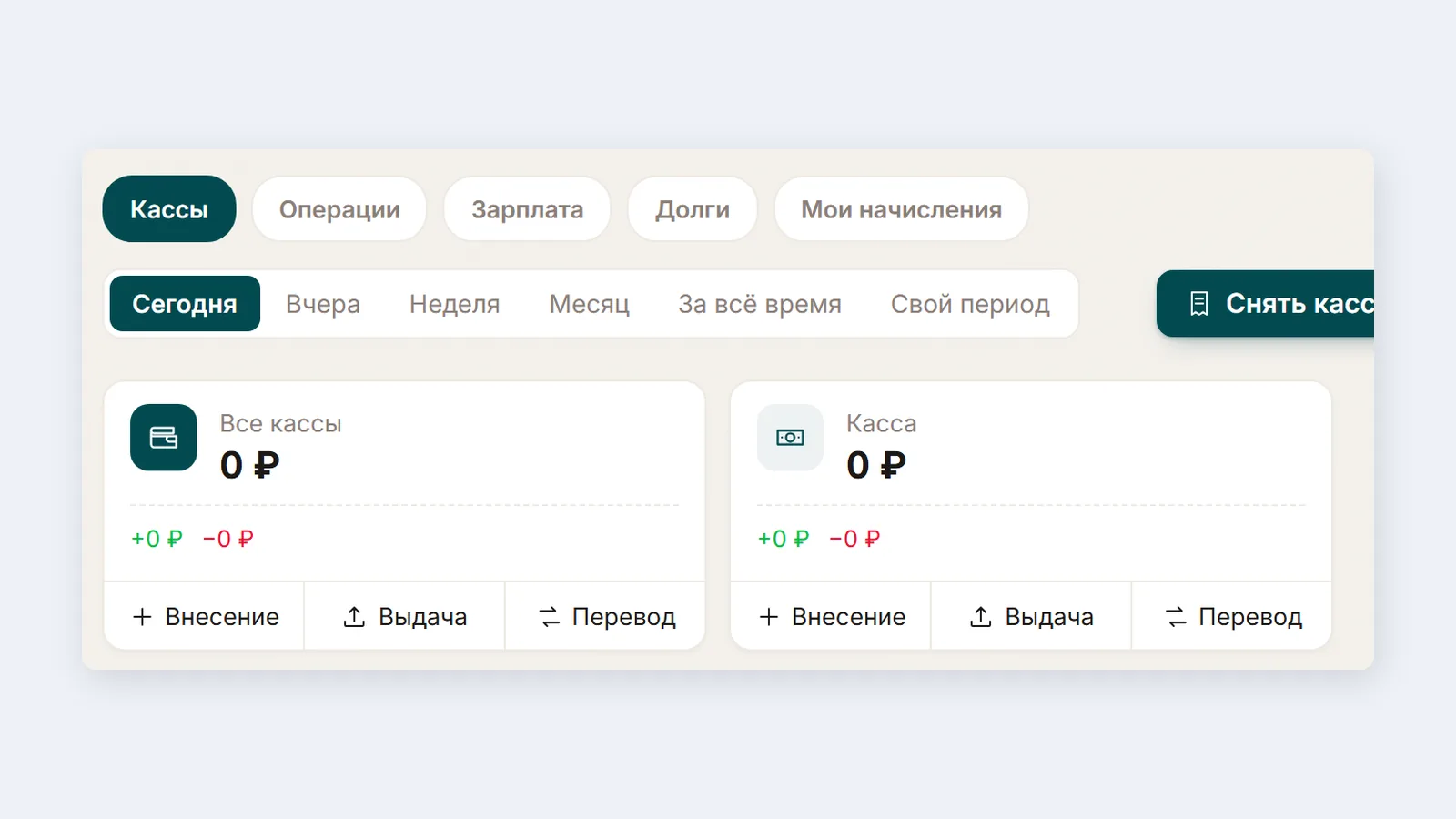The image size is (1456, 819).
Task: Click the Все кассы title text
Action: (280, 424)
